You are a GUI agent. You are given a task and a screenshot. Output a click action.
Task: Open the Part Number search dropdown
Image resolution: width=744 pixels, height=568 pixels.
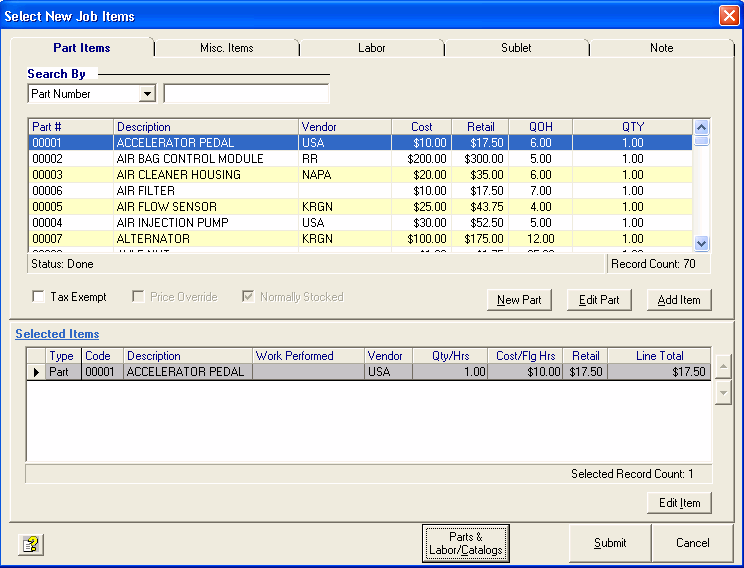[x=148, y=94]
